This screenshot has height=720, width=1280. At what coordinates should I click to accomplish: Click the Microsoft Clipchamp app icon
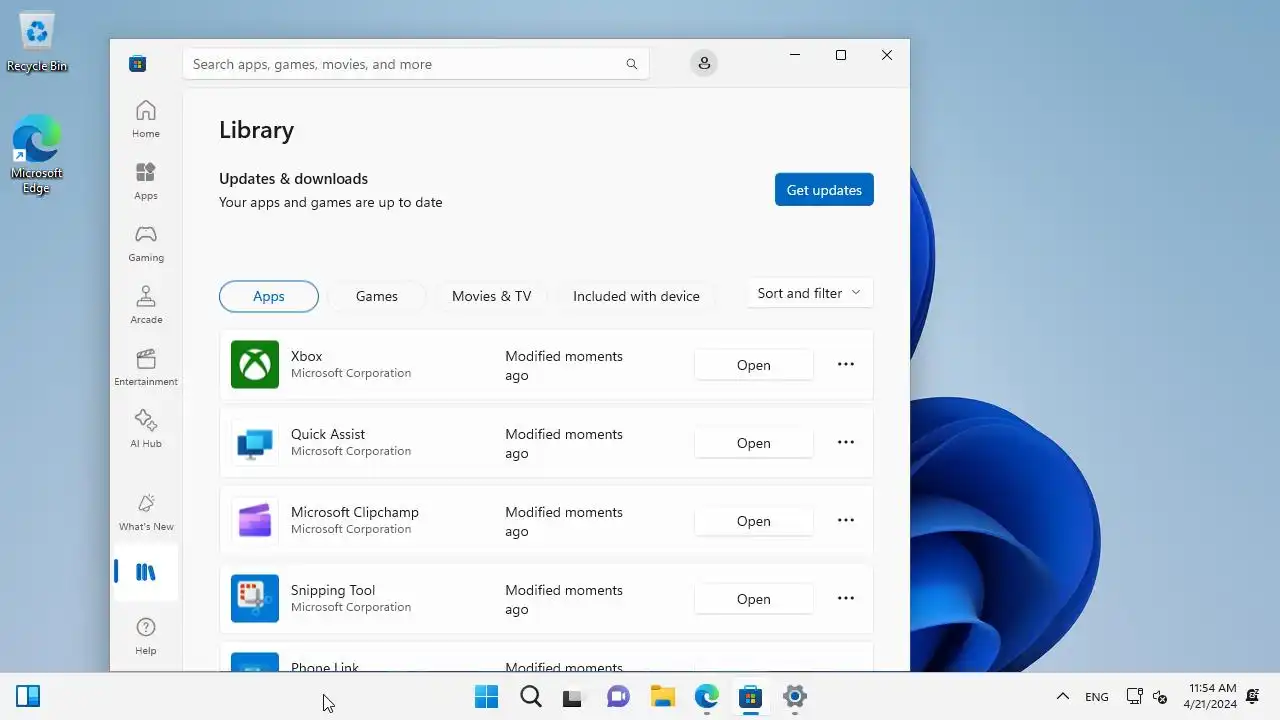click(x=255, y=520)
